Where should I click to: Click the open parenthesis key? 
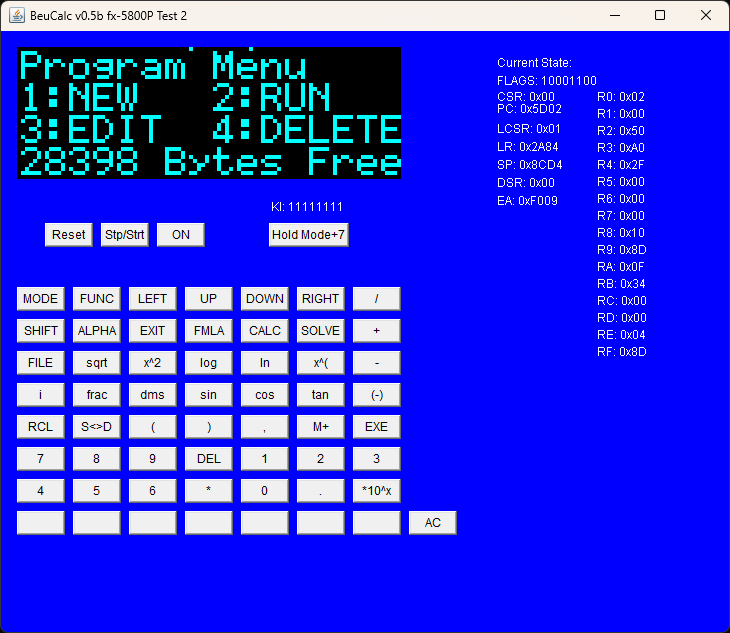click(x=152, y=427)
